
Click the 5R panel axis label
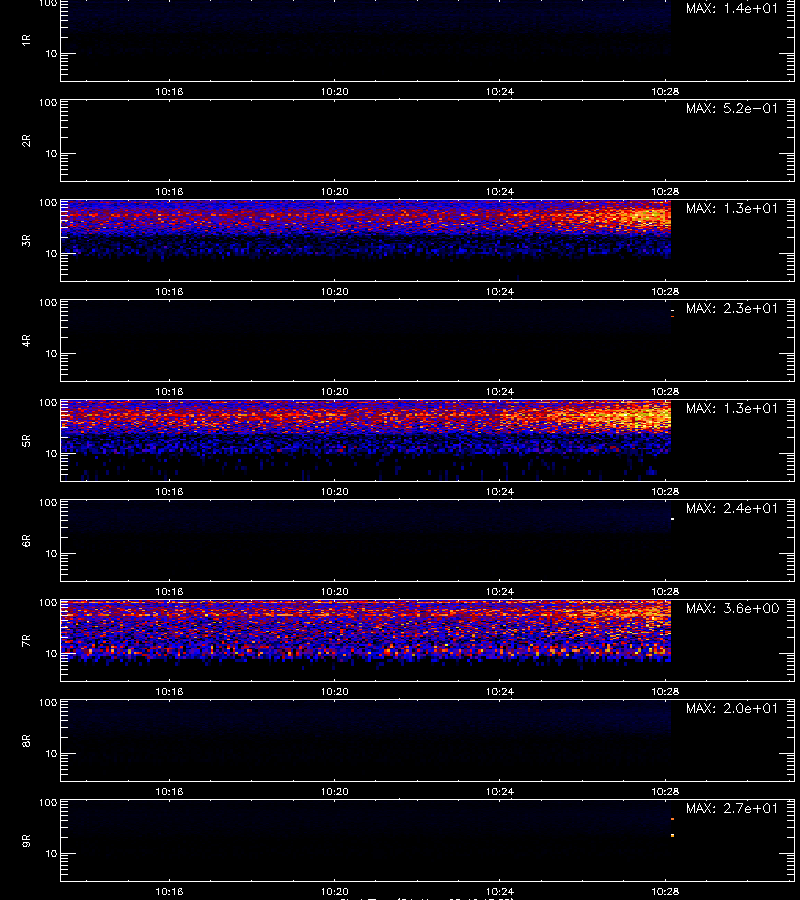(x=26, y=440)
